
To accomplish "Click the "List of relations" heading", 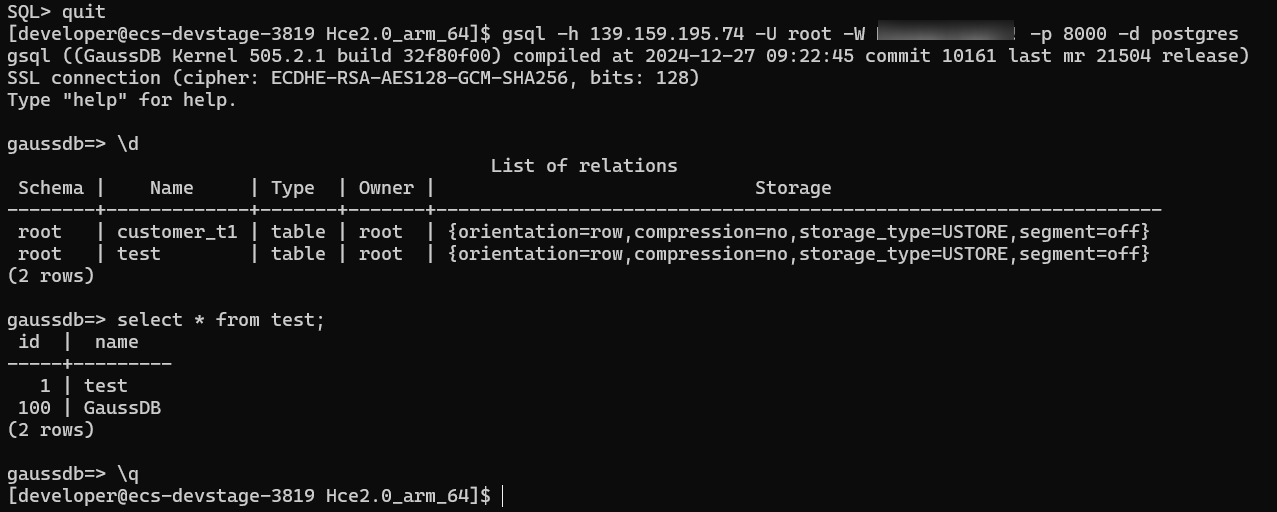I will click(583, 166).
